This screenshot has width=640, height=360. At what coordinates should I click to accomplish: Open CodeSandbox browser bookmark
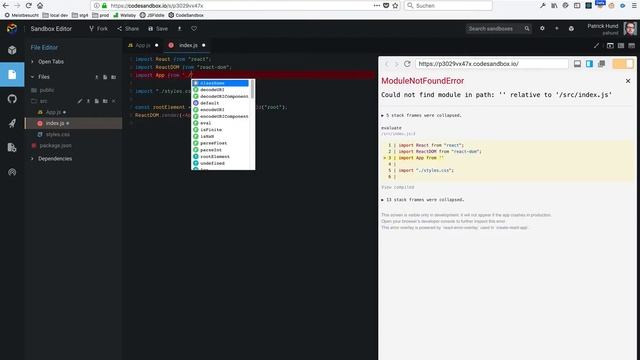pos(186,15)
